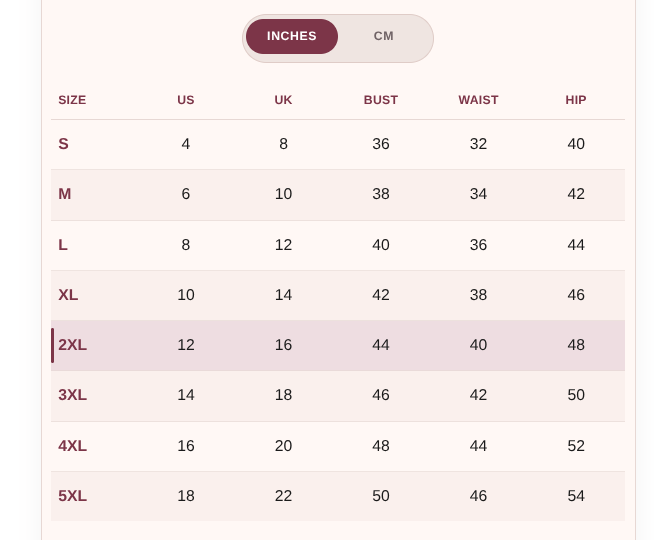
Task: Select the INCHES unit option
Action: pos(292,36)
